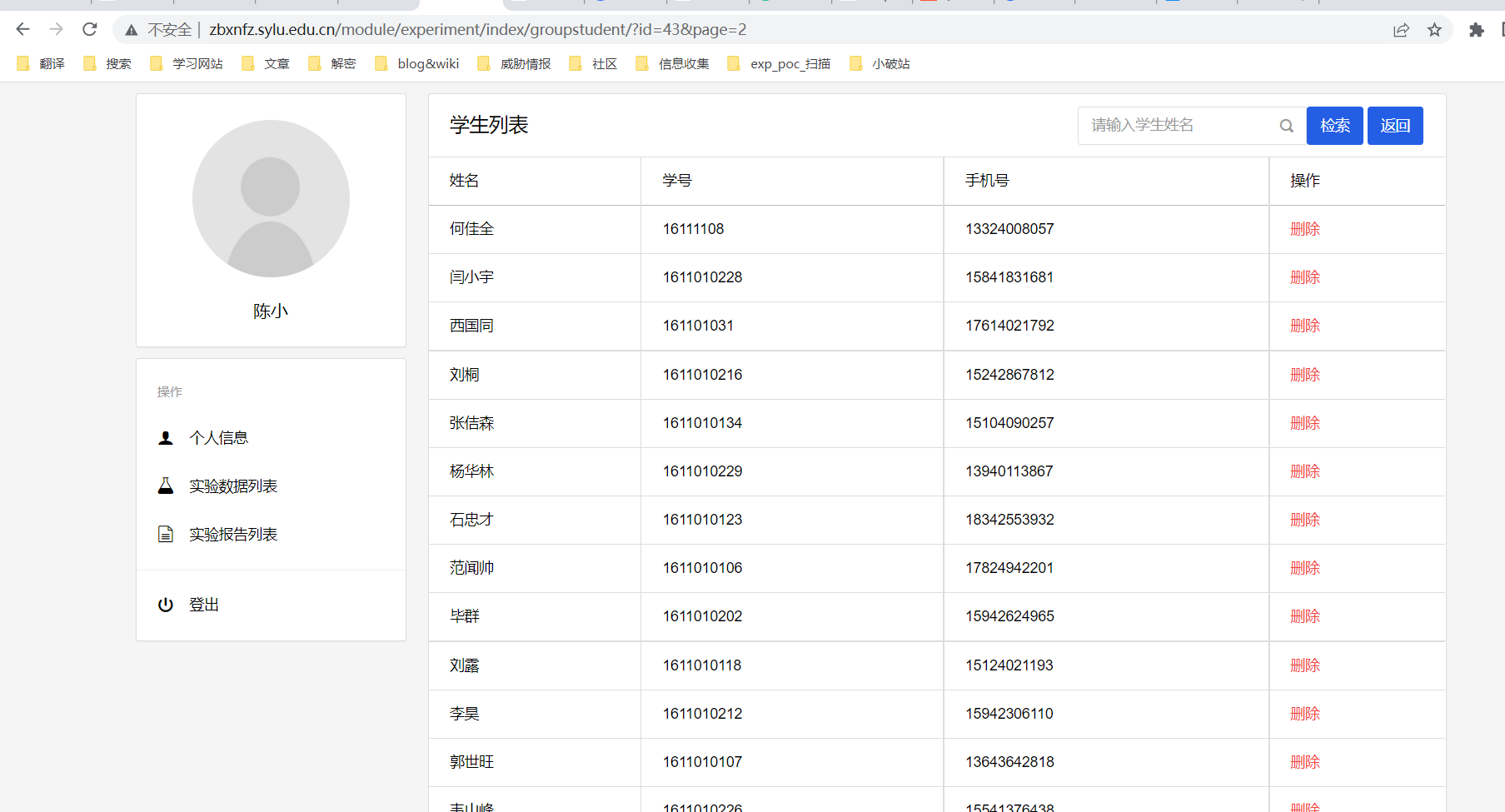Select phone number 15124021193

tap(1009, 665)
